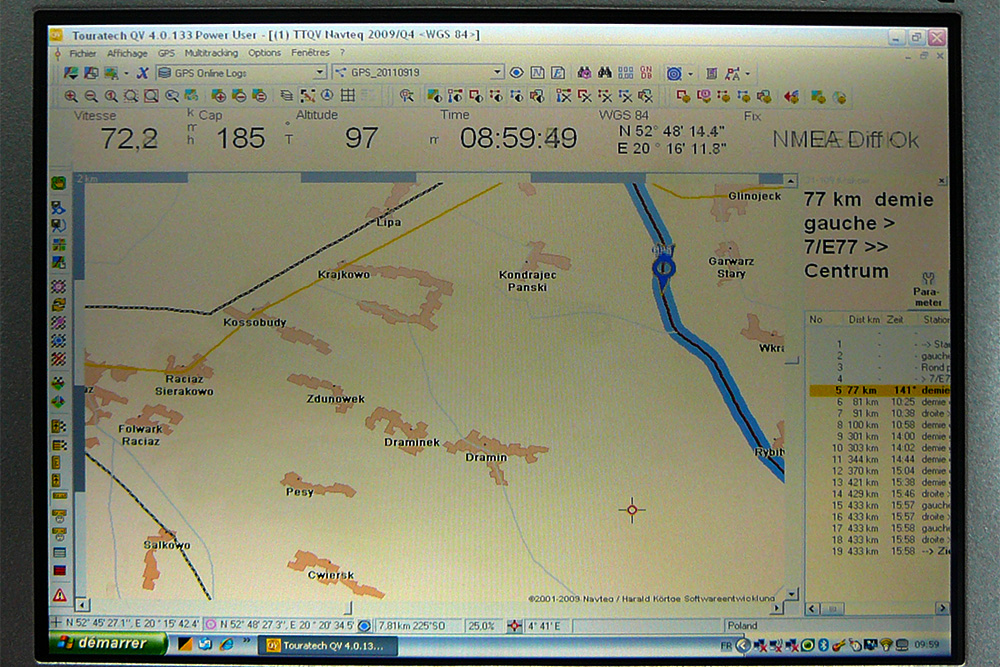Click the red flag icon in sidebar
Viewport: 1000px width, 667px height.
click(59, 571)
